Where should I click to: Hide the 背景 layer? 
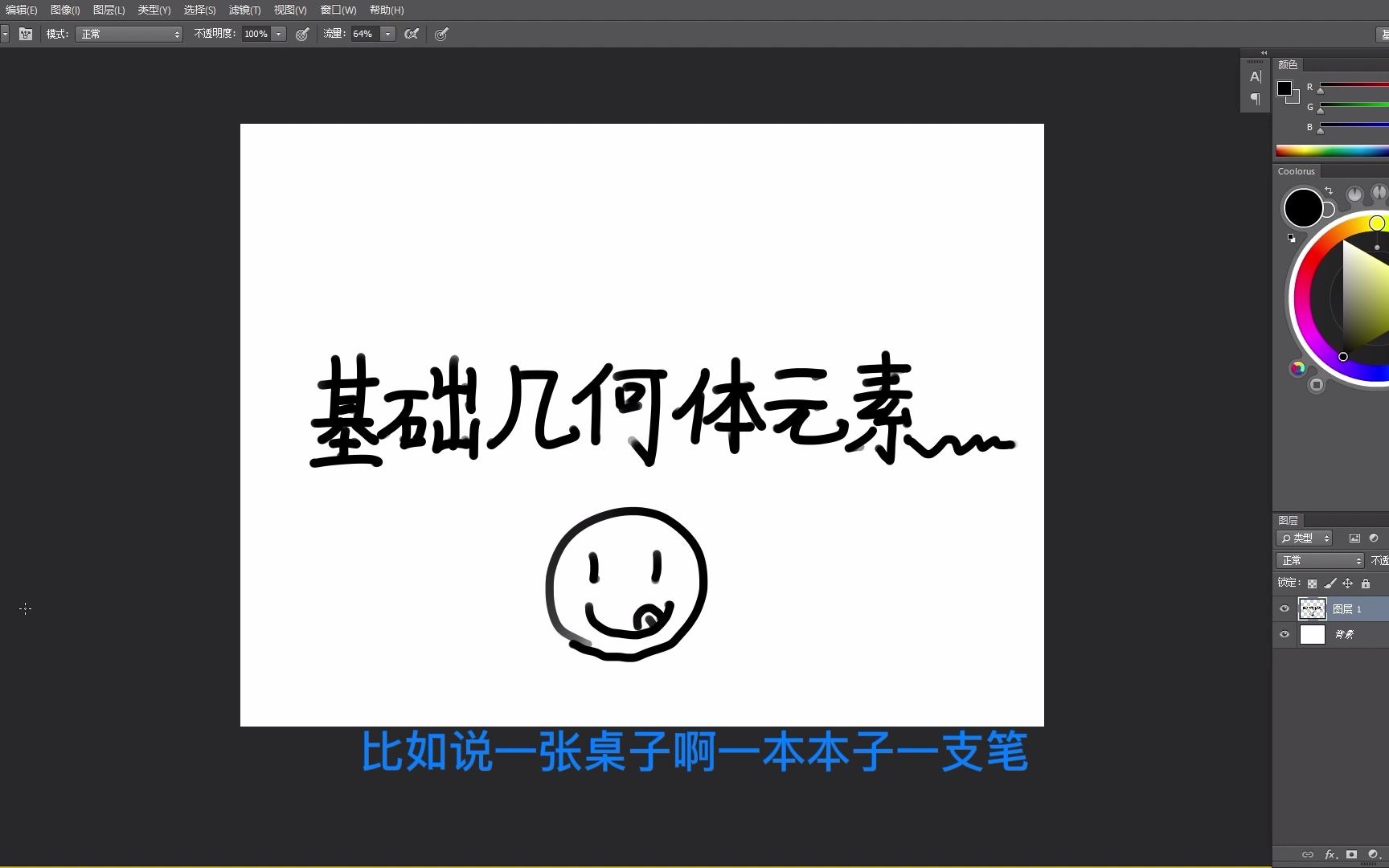1285,634
